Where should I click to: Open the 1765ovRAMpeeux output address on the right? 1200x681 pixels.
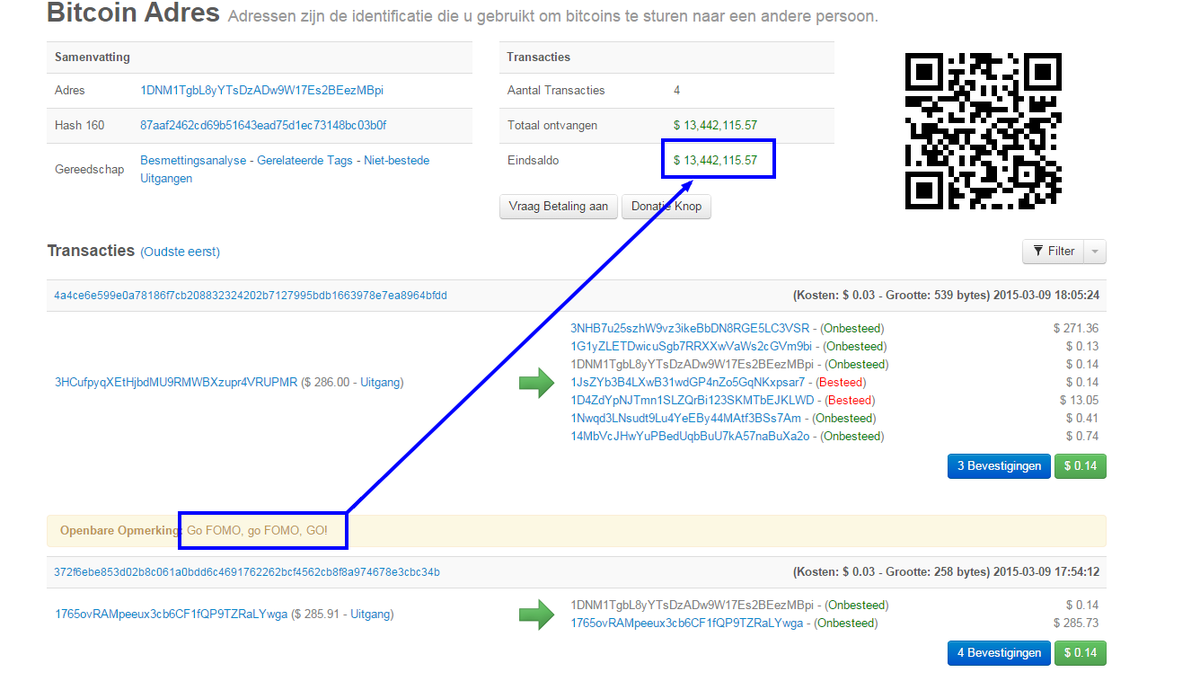click(687, 623)
